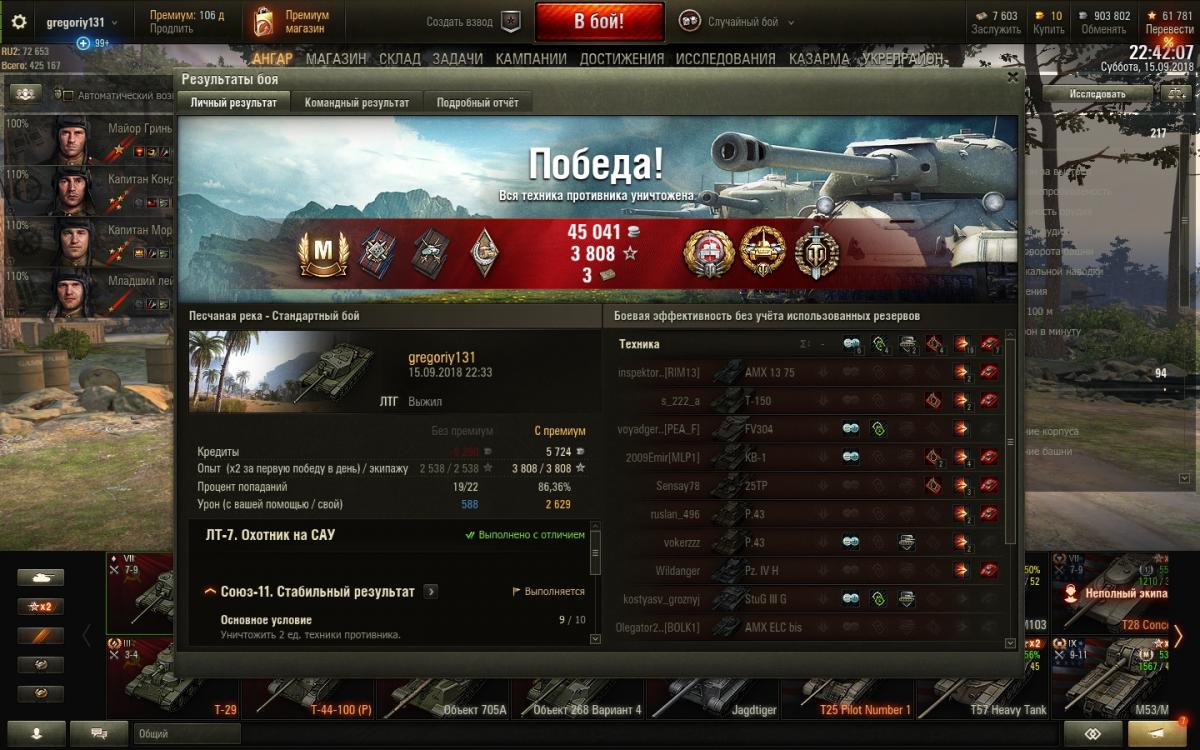Toggle the vehicle type tank filter button

click(40, 577)
